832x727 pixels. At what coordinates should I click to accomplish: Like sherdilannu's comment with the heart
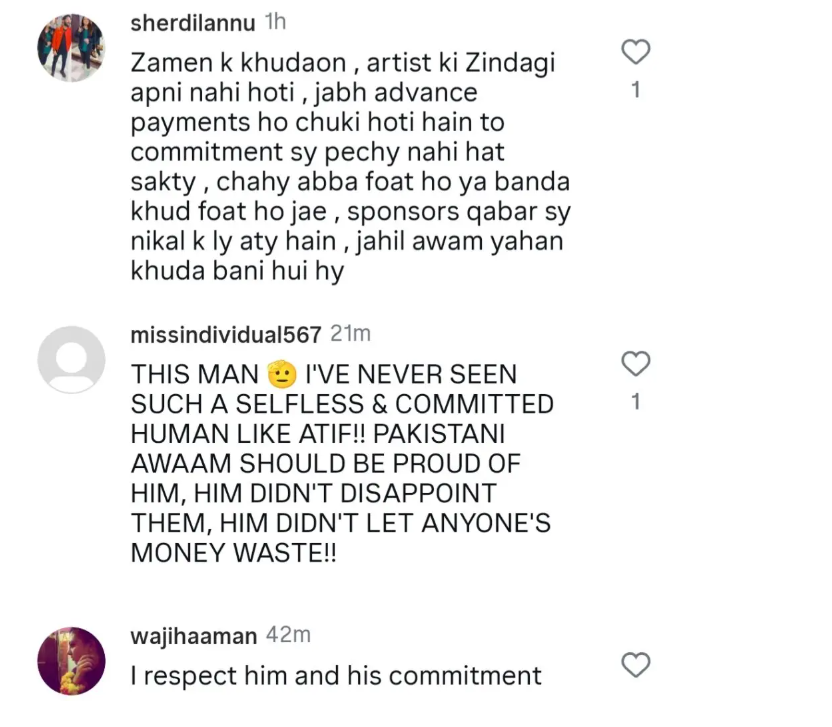636,51
